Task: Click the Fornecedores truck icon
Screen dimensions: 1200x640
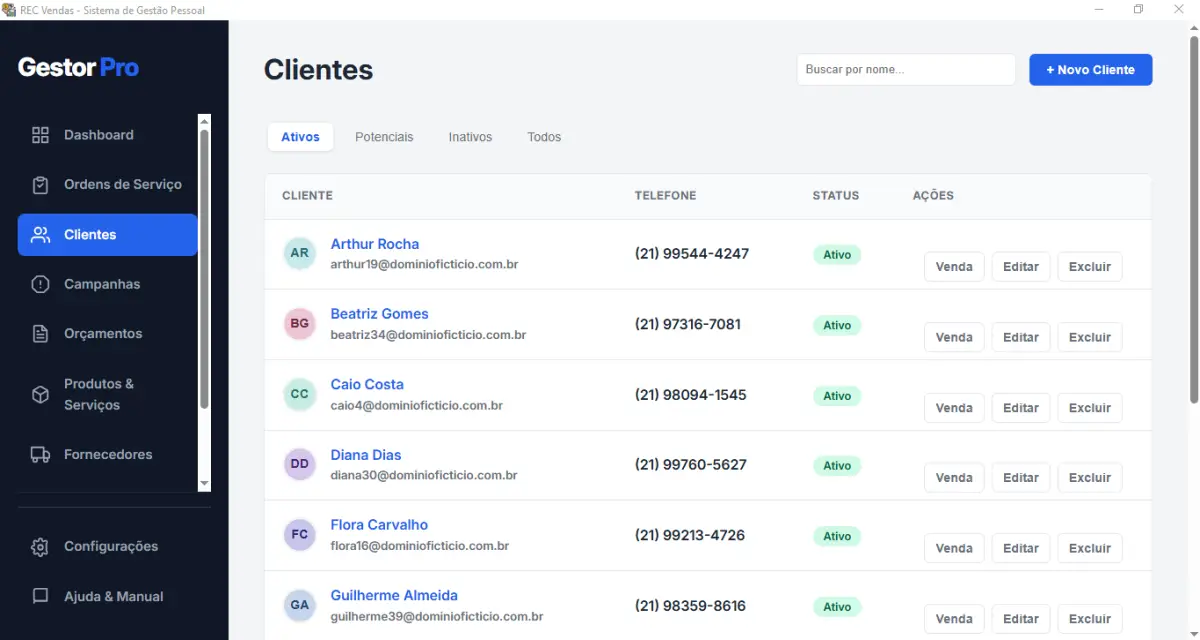Action: (40, 454)
